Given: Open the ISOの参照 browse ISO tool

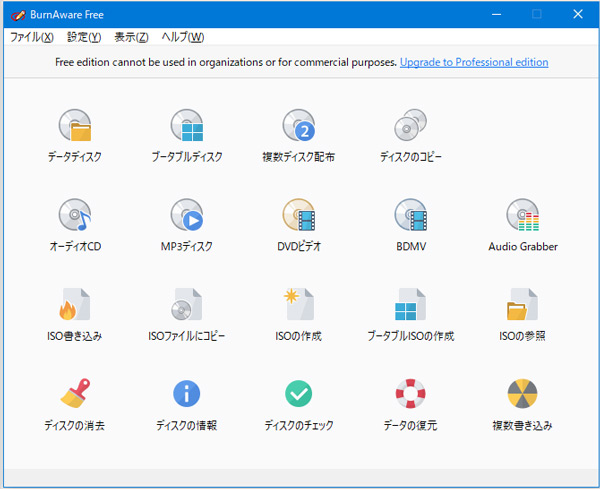Looking at the screenshot, I should coord(522,306).
